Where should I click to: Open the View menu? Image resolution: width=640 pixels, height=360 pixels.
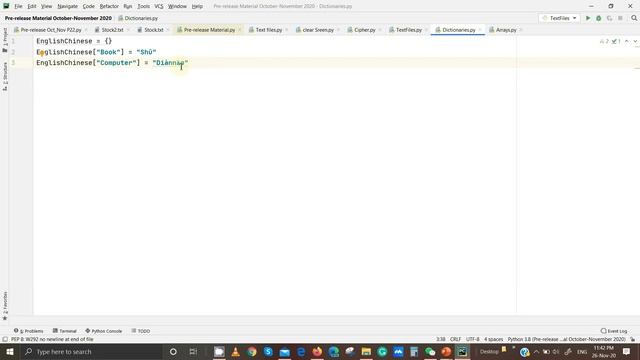[x=47, y=6]
